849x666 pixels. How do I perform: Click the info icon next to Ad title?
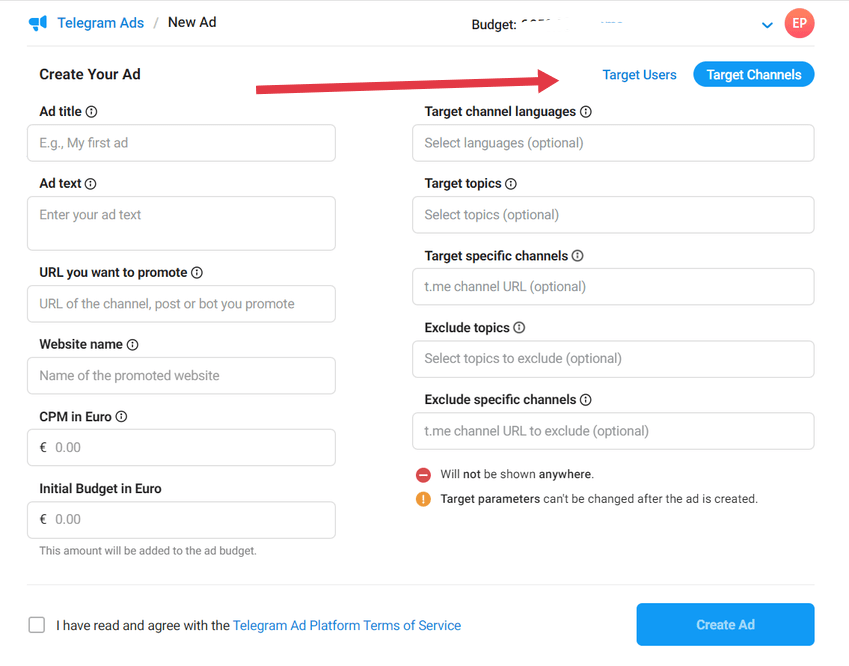click(x=92, y=112)
